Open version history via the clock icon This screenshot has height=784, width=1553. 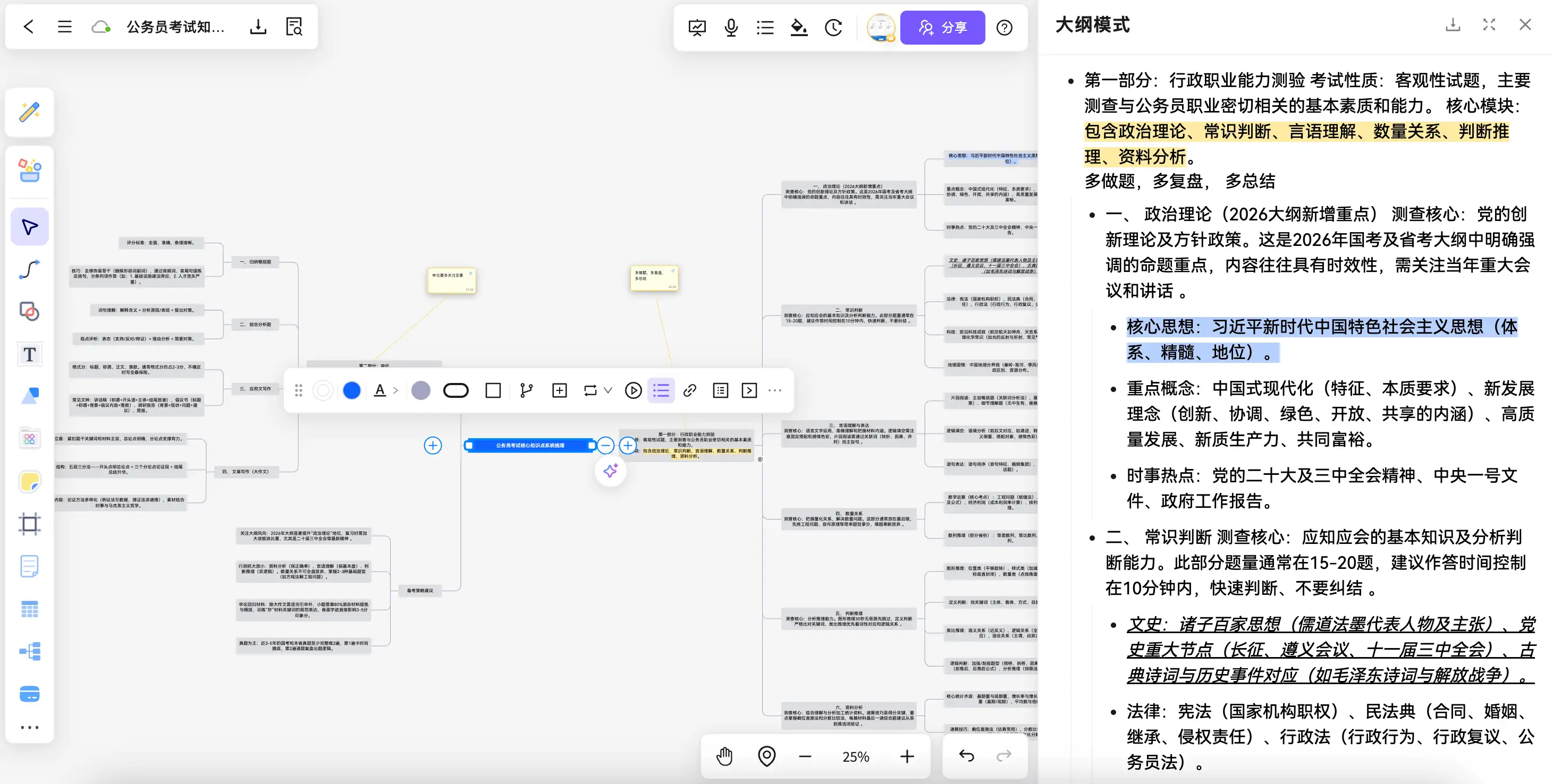833,27
